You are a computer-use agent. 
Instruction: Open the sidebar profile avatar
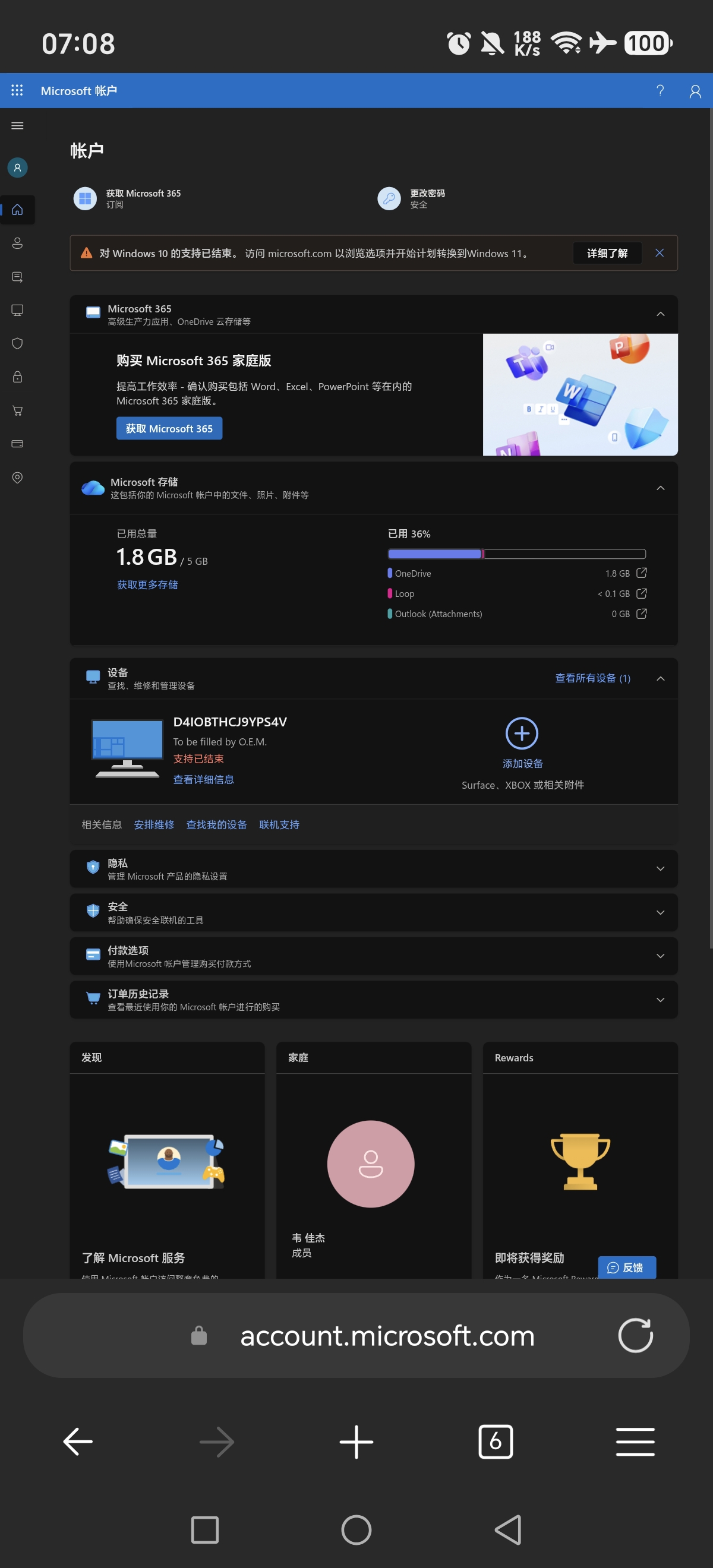point(17,167)
